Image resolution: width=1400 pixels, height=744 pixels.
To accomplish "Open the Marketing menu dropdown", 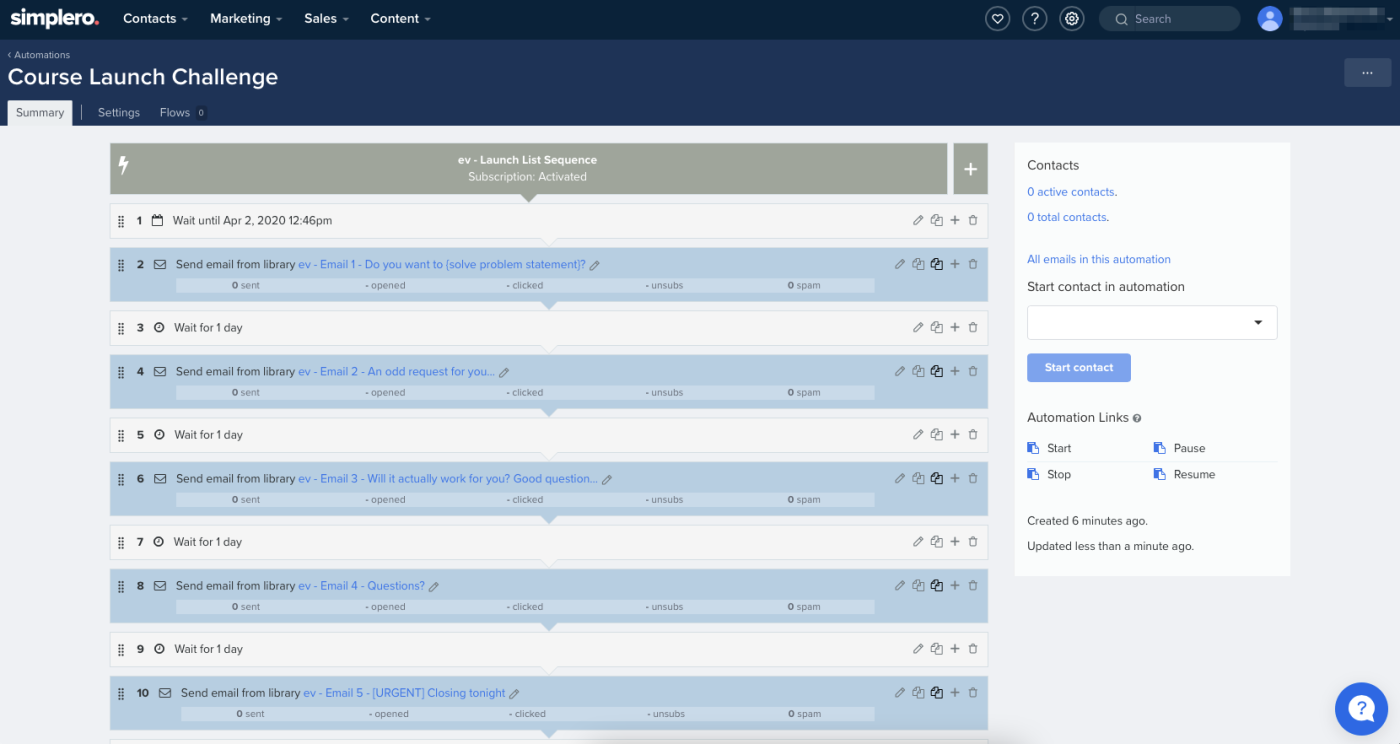I will 245,19.
